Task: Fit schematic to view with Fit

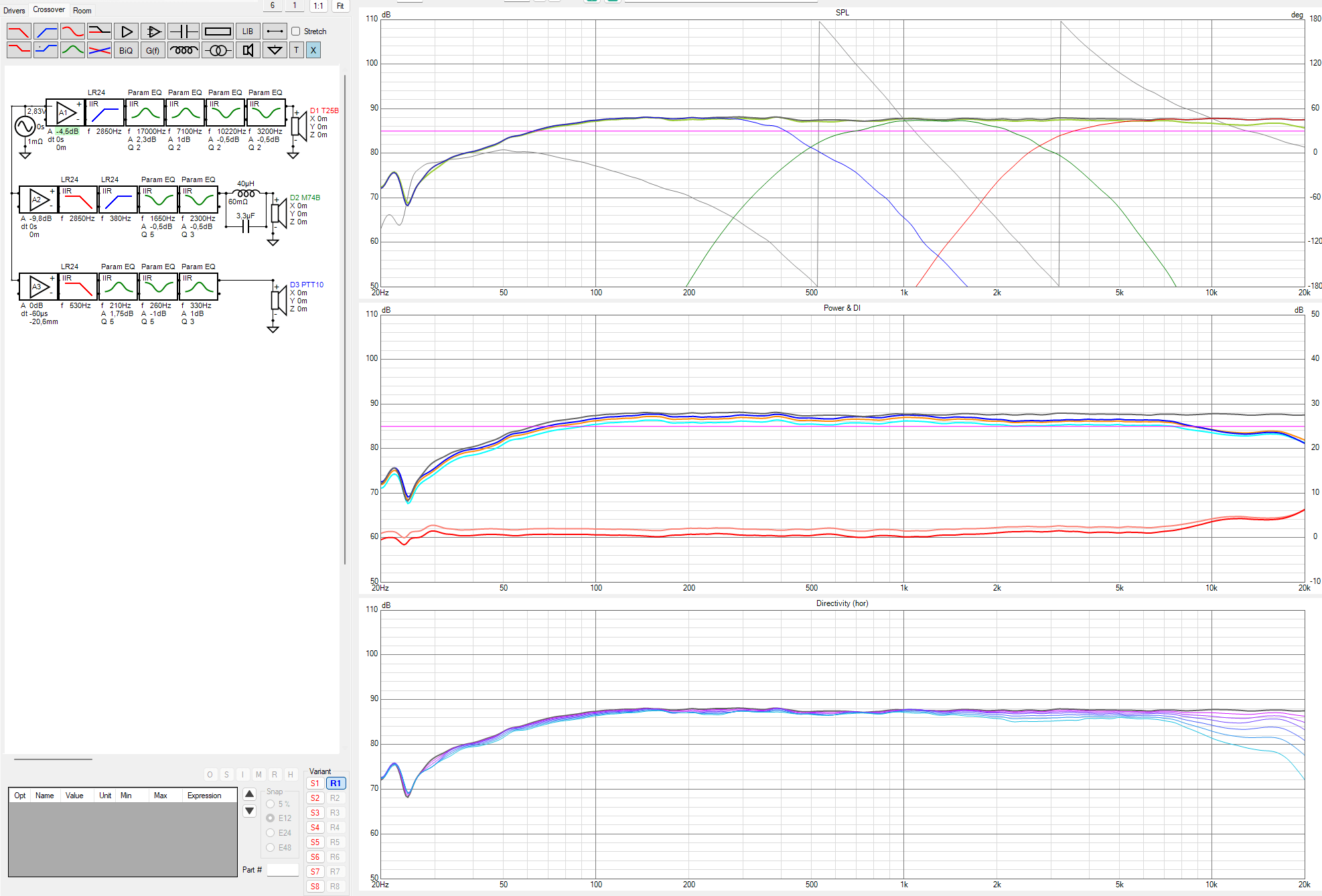Action: click(x=340, y=5)
